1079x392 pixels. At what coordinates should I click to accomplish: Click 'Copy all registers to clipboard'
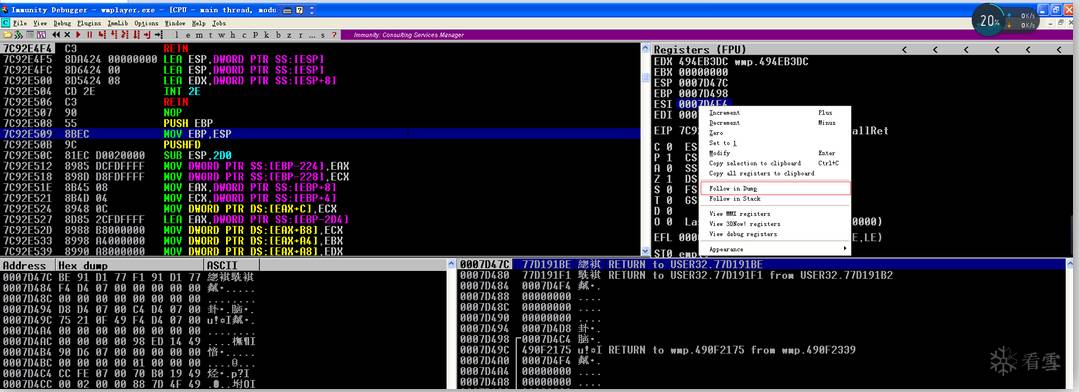tap(775, 173)
